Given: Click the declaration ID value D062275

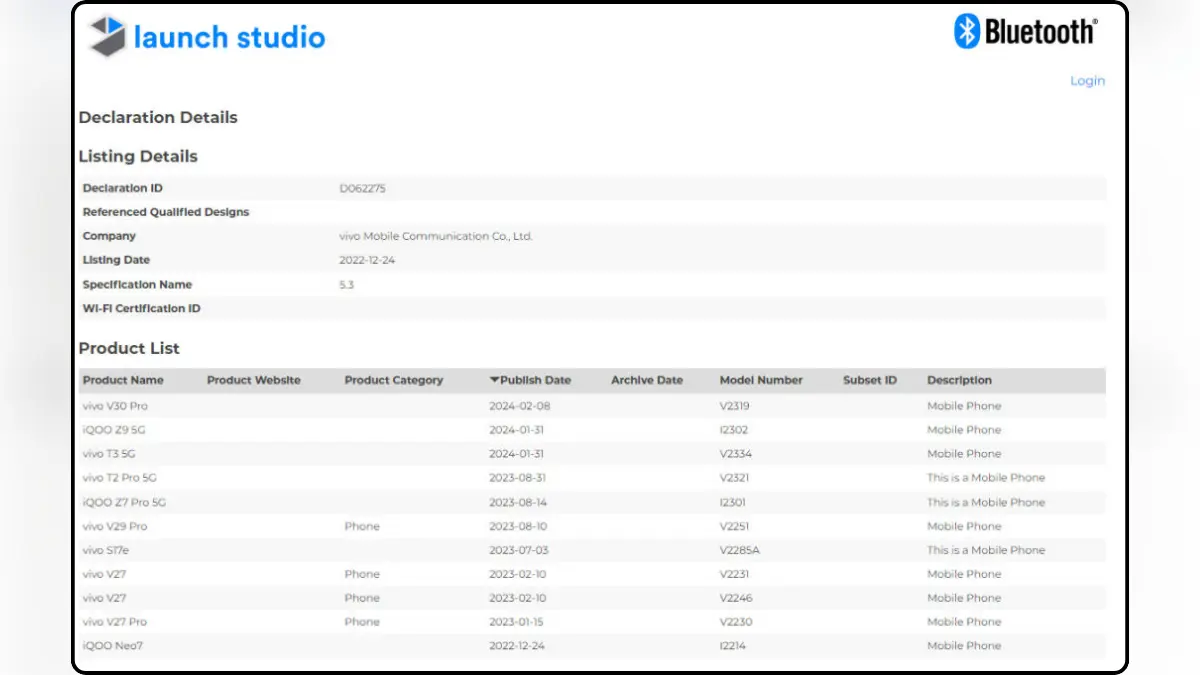Looking at the screenshot, I should coord(363,188).
